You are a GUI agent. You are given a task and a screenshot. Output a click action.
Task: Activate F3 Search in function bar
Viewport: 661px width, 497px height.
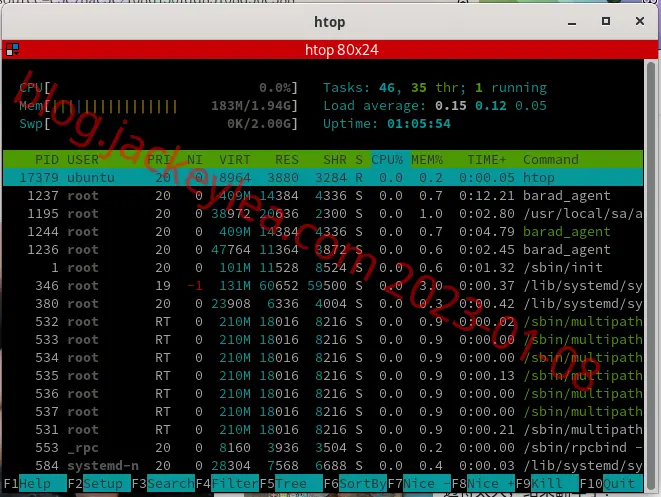(163, 484)
